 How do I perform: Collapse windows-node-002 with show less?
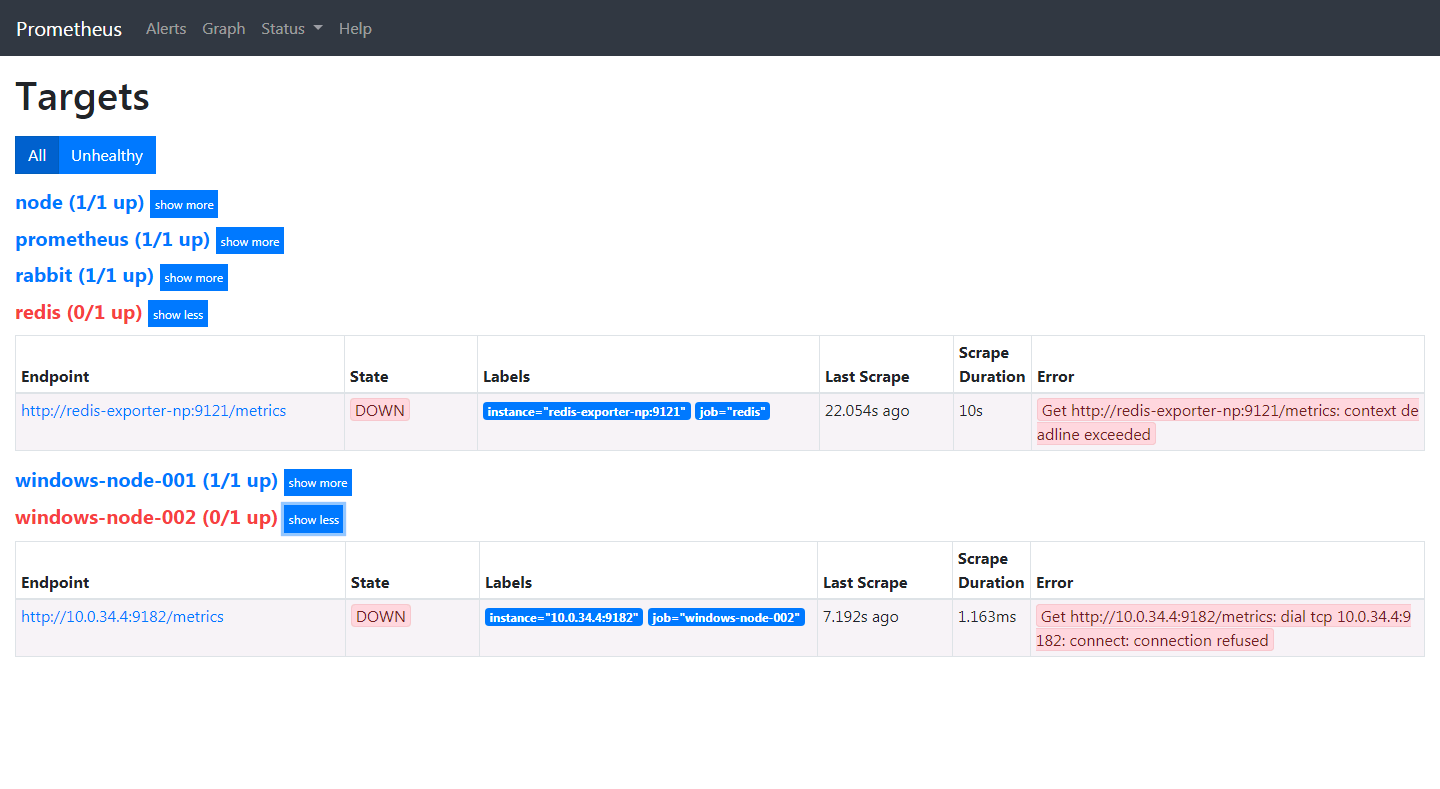pyautogui.click(x=314, y=519)
